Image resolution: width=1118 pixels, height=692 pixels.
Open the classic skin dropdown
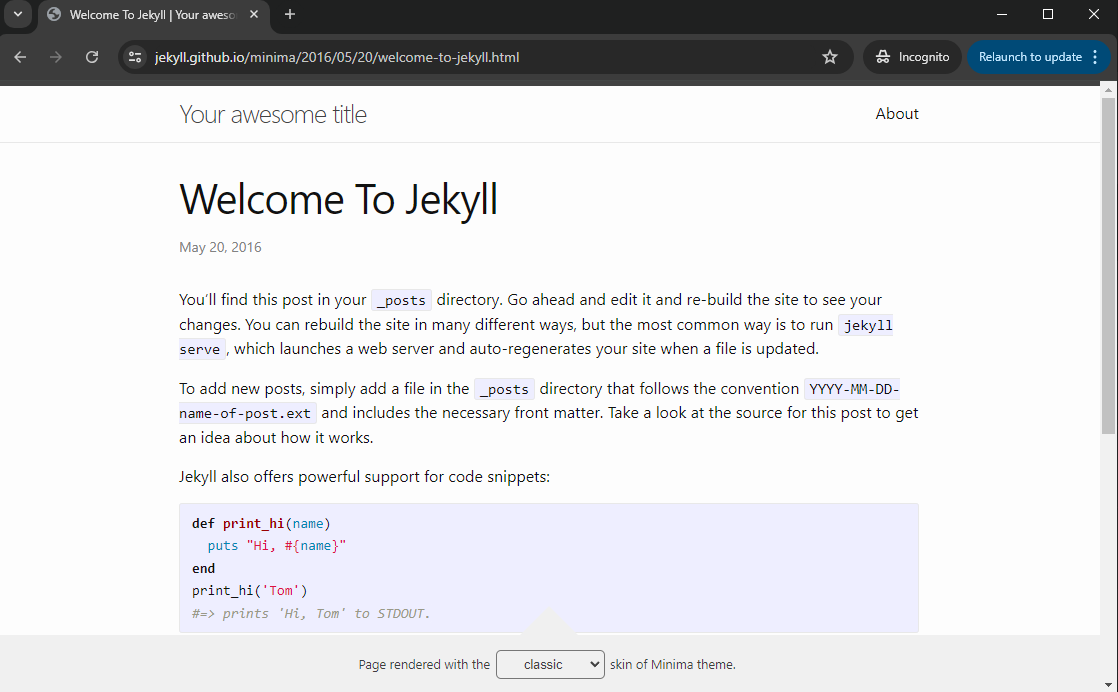click(550, 664)
